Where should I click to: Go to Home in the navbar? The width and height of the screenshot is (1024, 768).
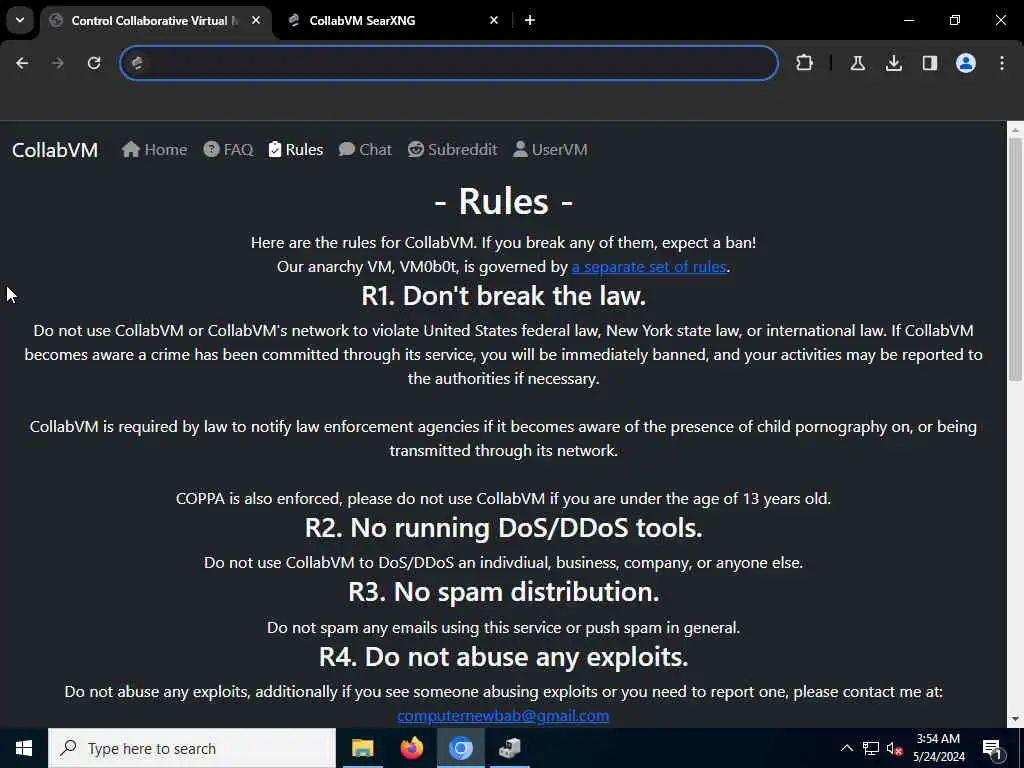click(x=154, y=150)
